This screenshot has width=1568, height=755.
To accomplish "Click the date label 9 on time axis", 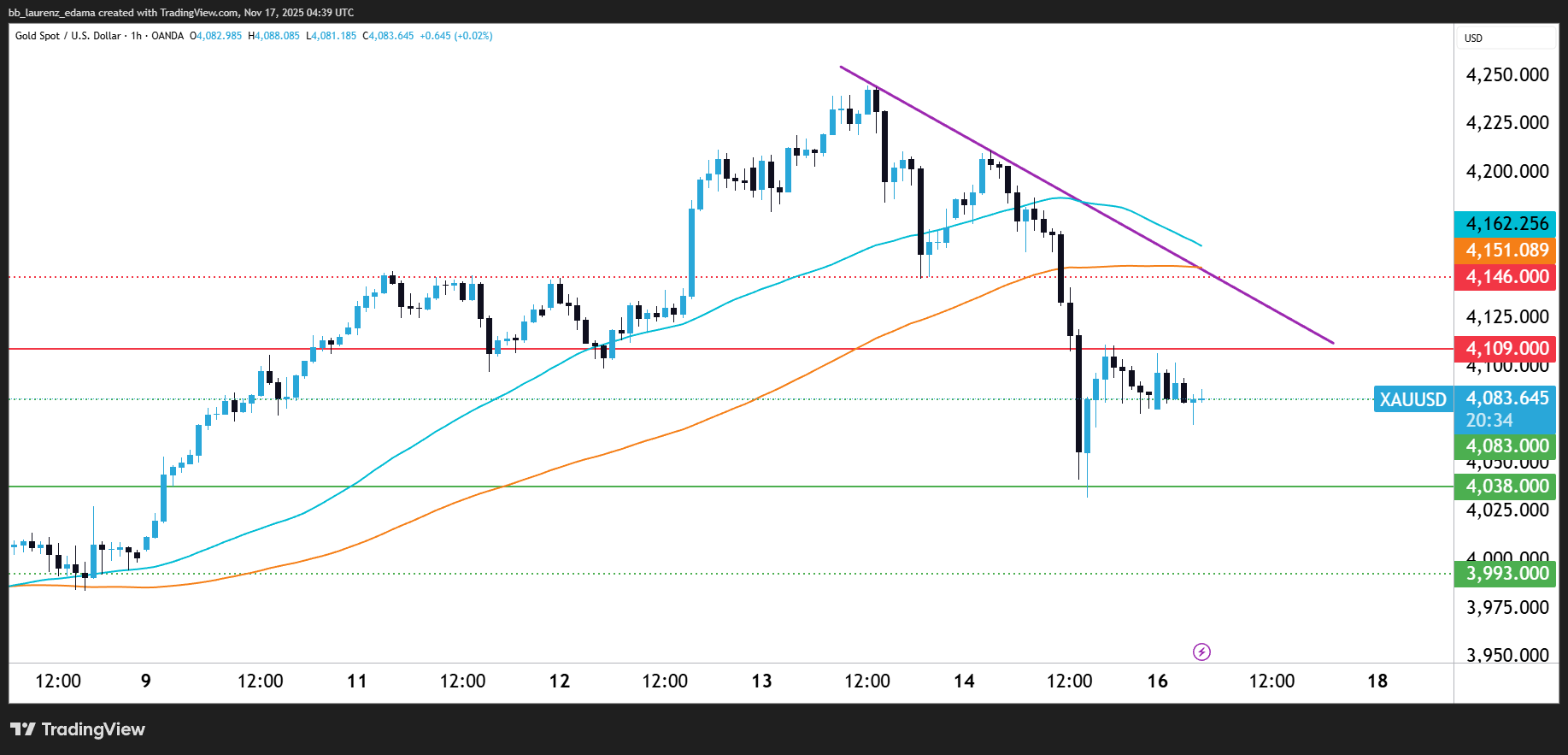I will 146,681.
